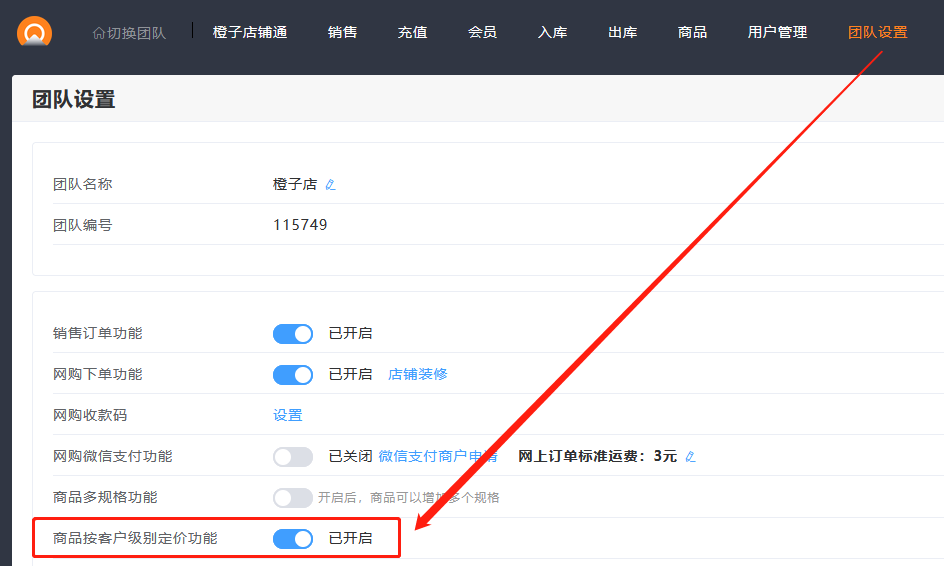Disable the 销售订单功能 toggle
Image resolution: width=944 pixels, height=566 pixels.
[x=293, y=333]
